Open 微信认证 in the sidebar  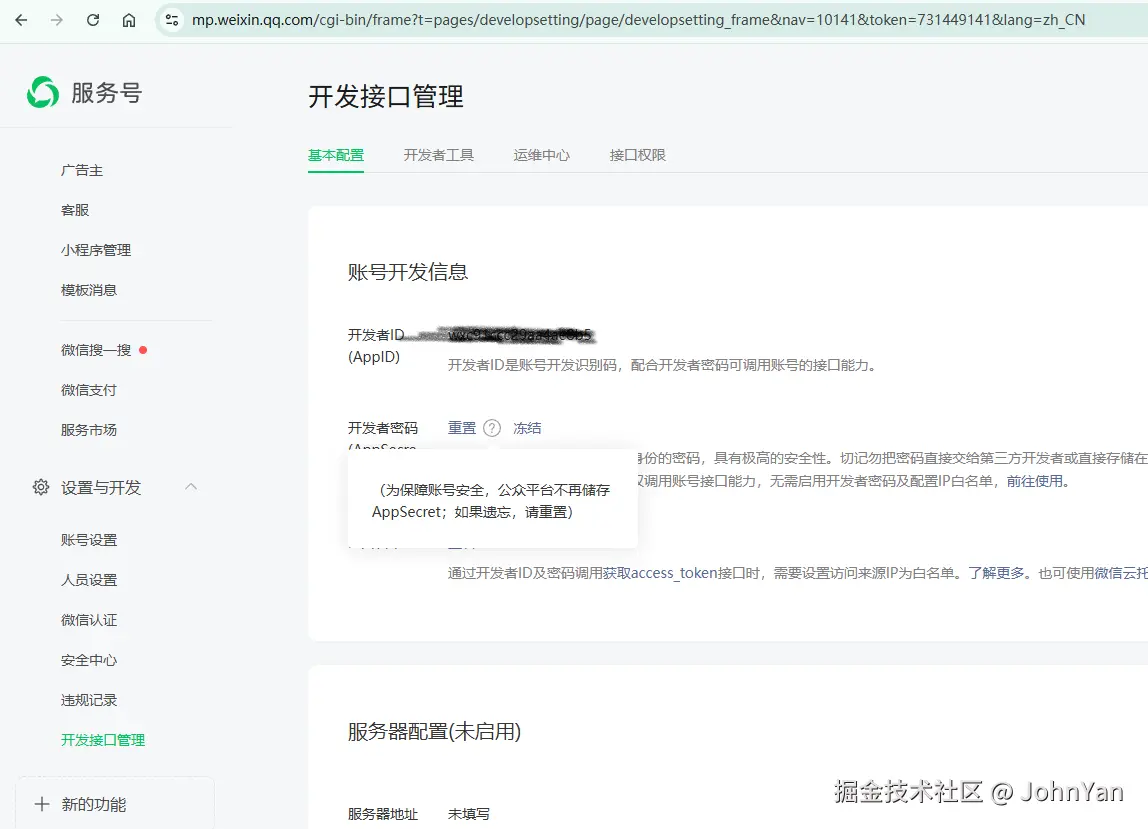tap(89, 620)
